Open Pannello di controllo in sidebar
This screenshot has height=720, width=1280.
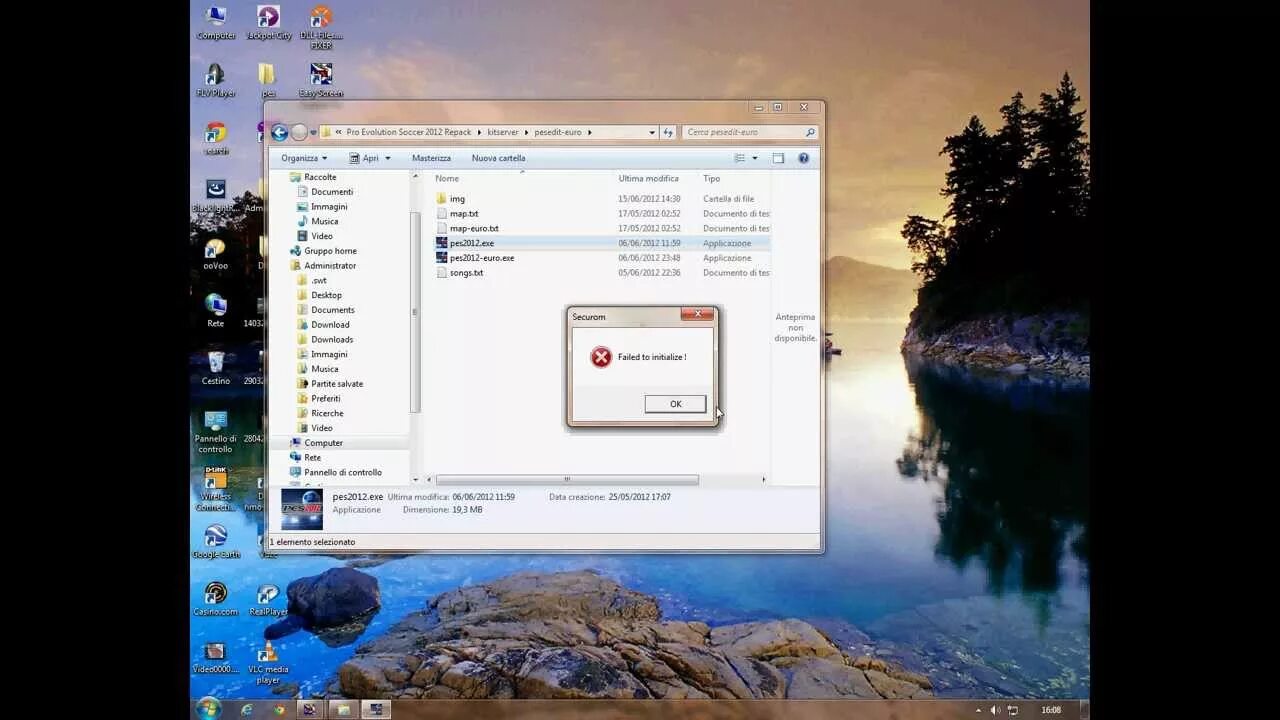342,472
